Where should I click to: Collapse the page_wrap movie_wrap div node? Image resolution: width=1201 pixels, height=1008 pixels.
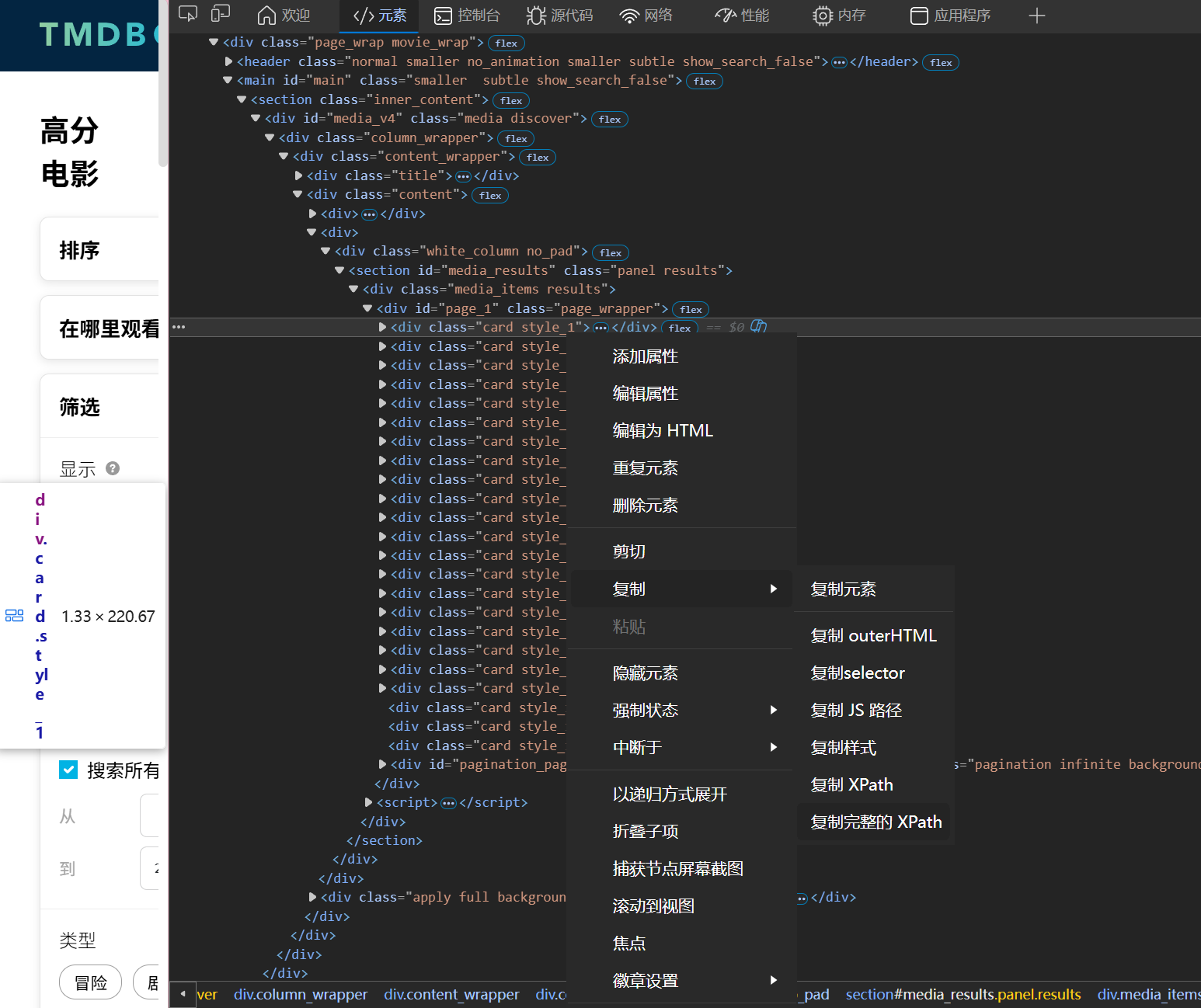214,42
